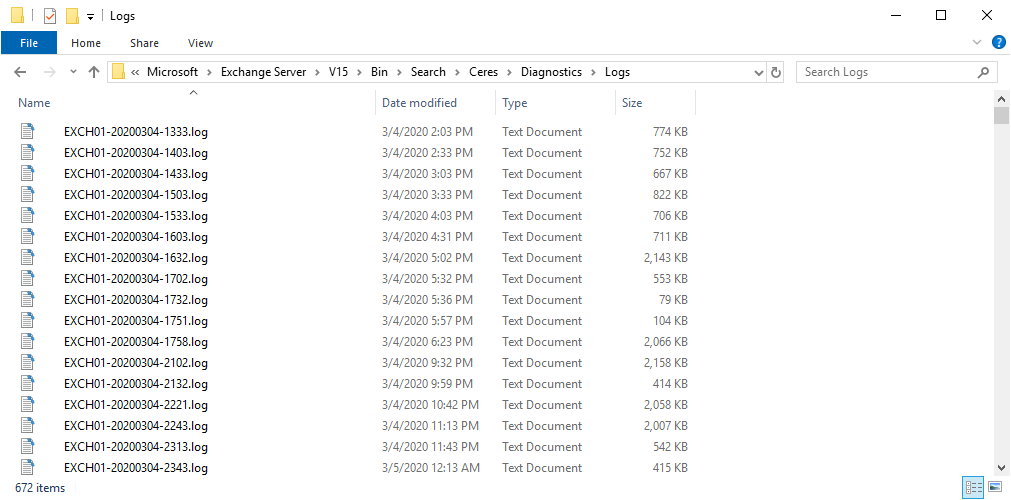
Task: Select file icon for EXCH01-20200304-2243.log
Action: (27, 425)
